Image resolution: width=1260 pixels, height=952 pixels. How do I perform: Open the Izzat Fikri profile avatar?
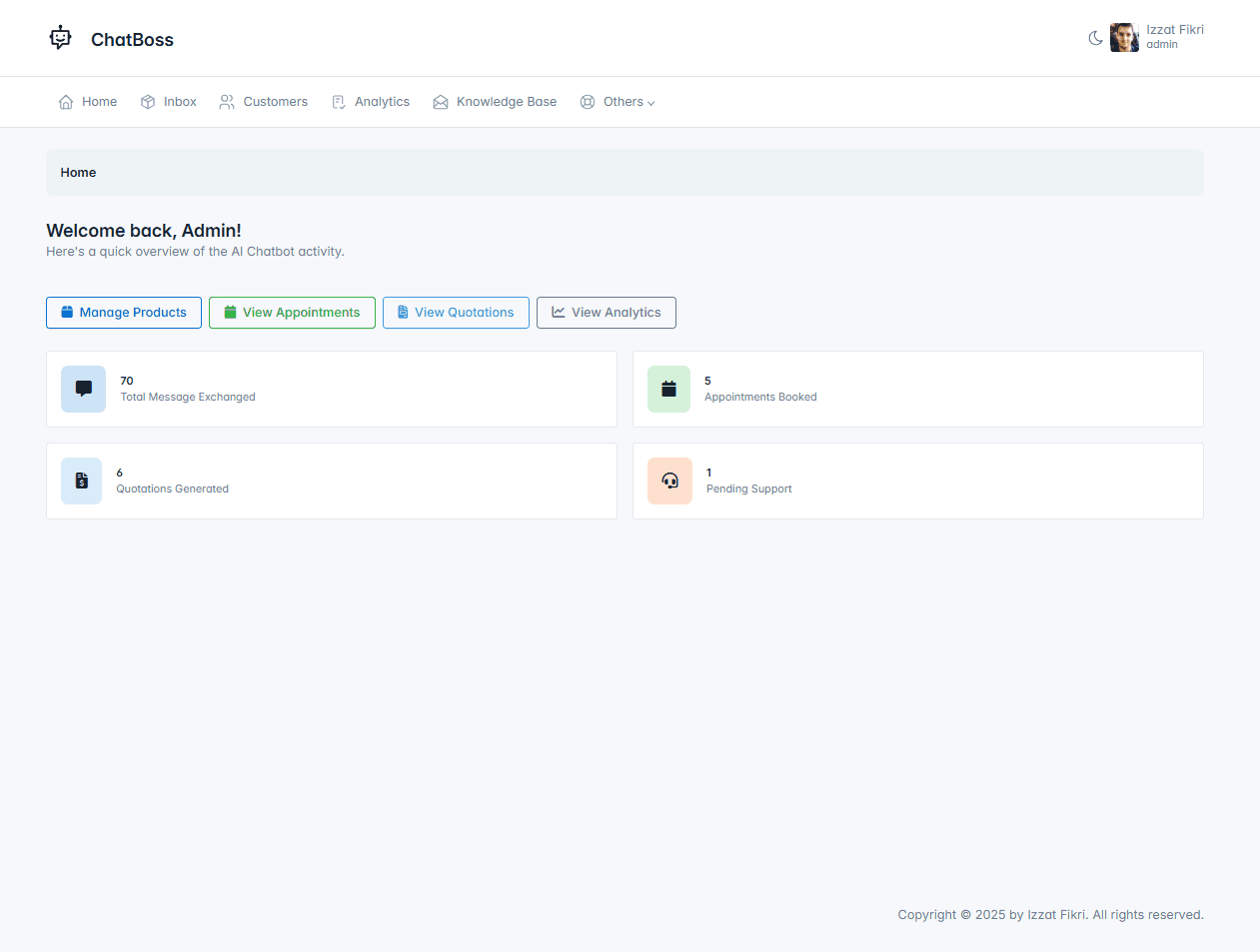coord(1124,38)
